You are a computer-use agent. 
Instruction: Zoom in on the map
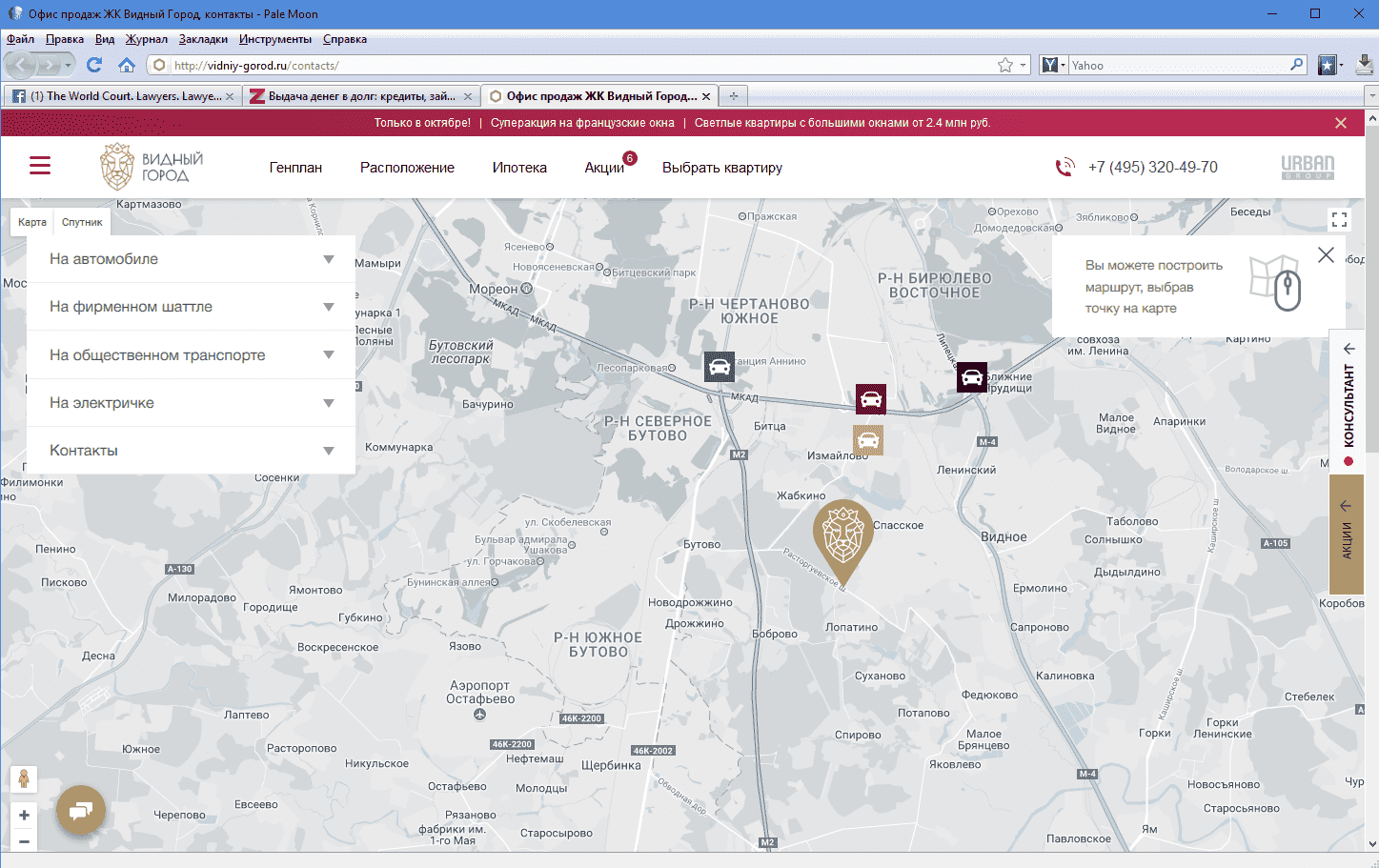click(x=24, y=816)
